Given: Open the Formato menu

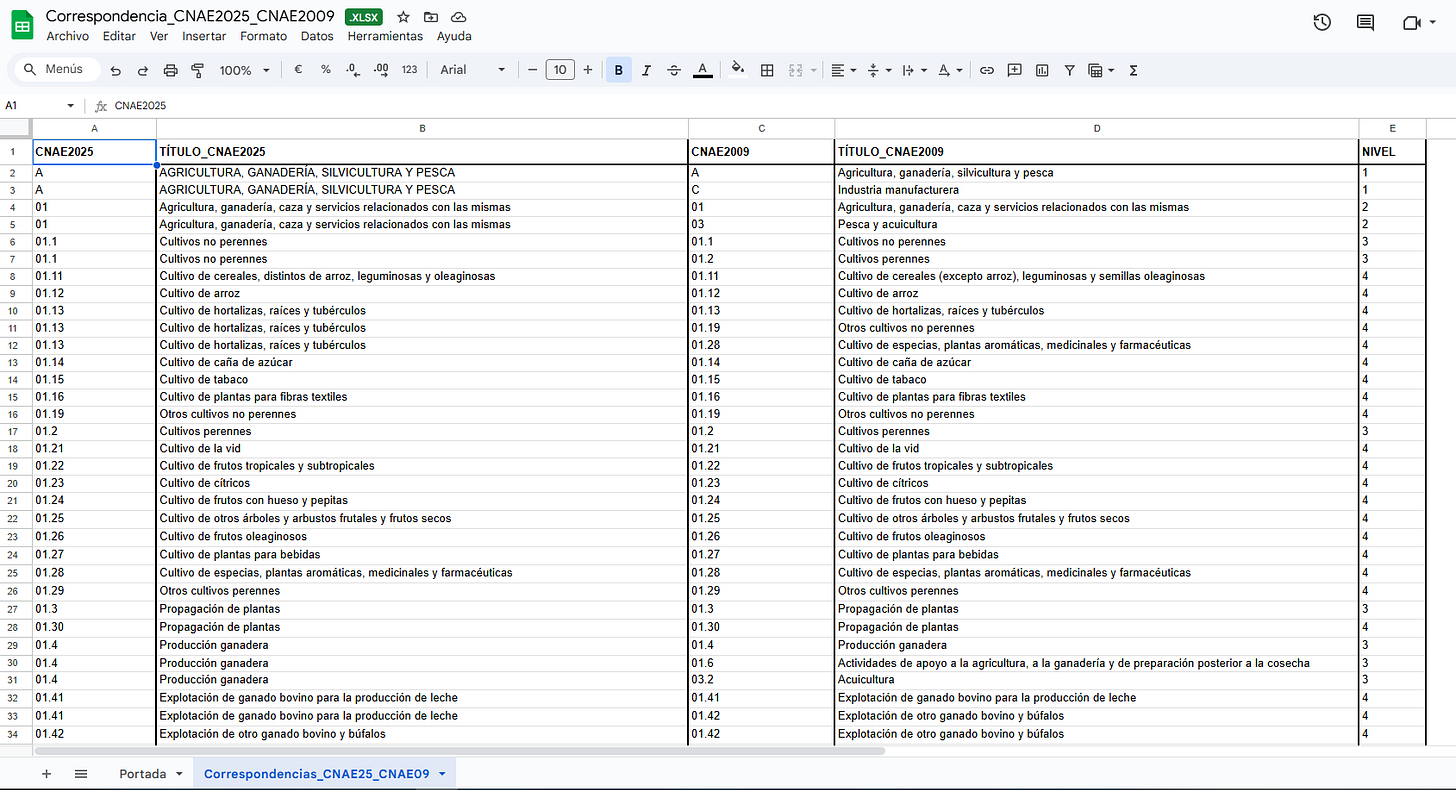Looking at the screenshot, I should [263, 36].
